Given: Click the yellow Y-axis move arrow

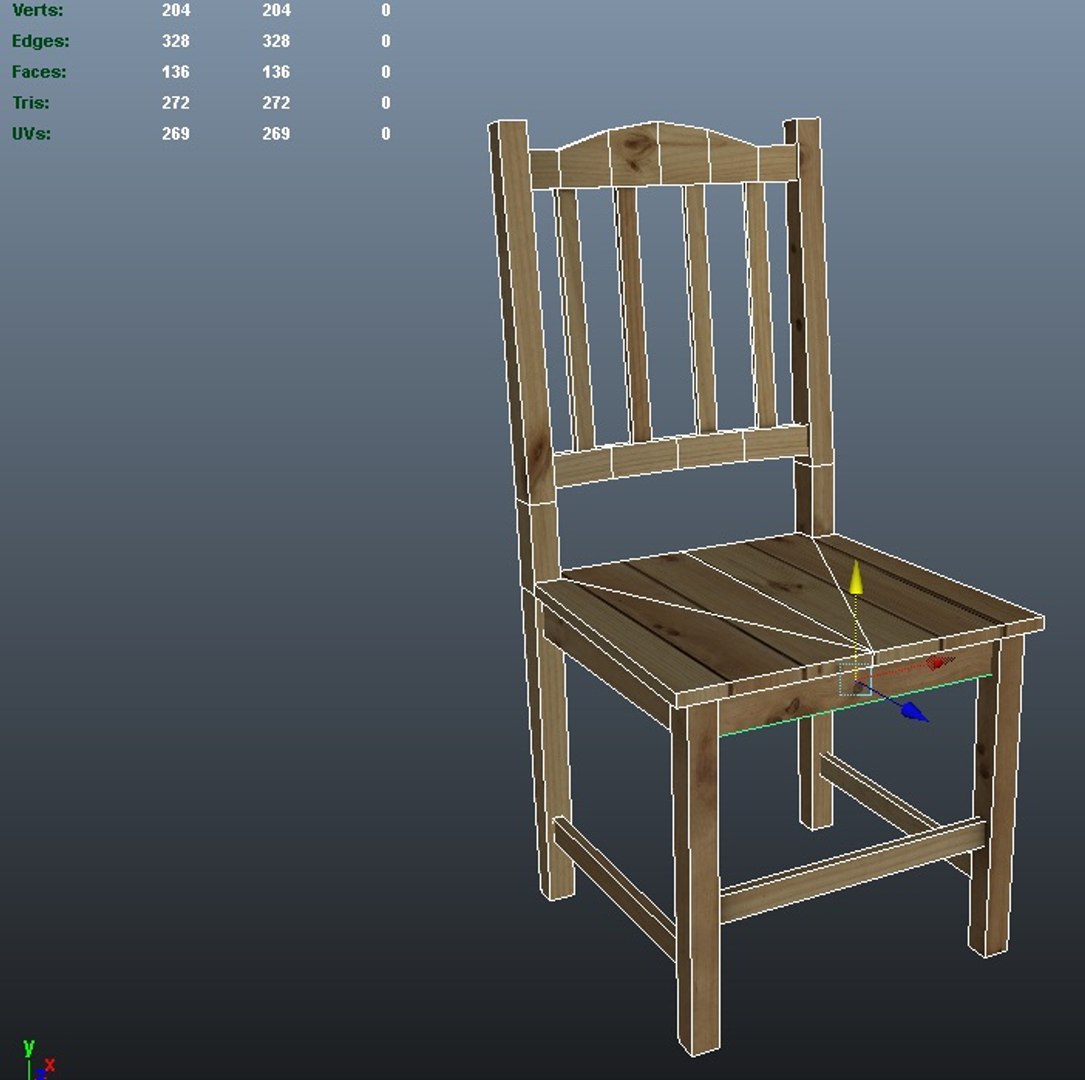Looking at the screenshot, I should (x=856, y=578).
